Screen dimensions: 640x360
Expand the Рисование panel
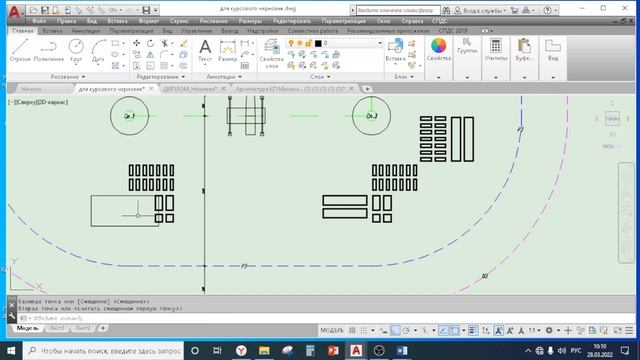(x=68, y=77)
